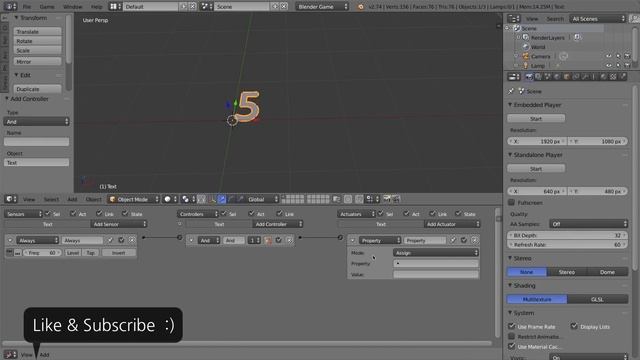
Task: Open the Render Layers properties tab icon
Action: [x=538, y=77]
